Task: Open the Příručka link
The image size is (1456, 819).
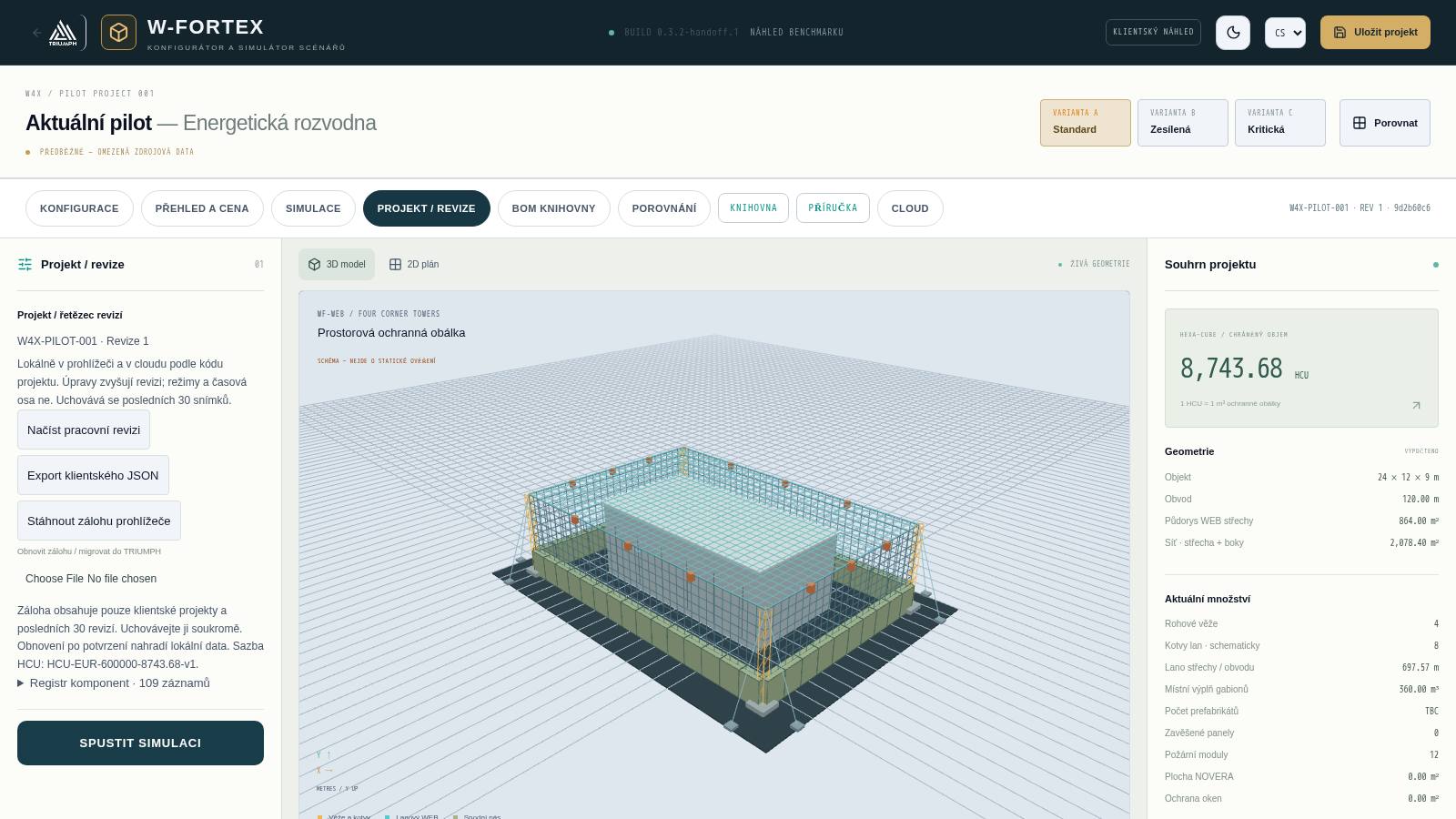Action: (833, 207)
